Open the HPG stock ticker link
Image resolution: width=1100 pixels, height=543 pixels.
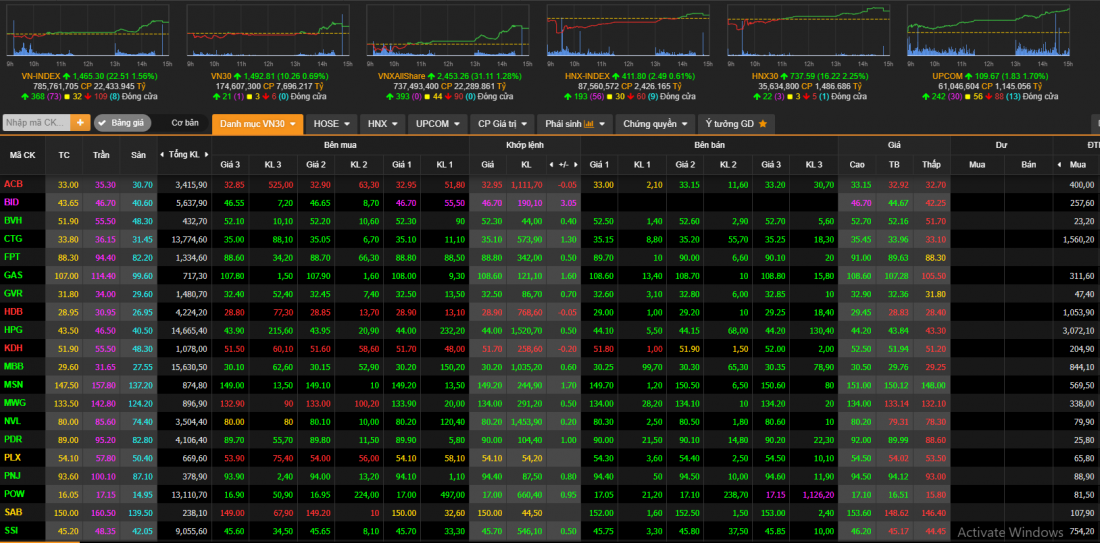point(13,330)
